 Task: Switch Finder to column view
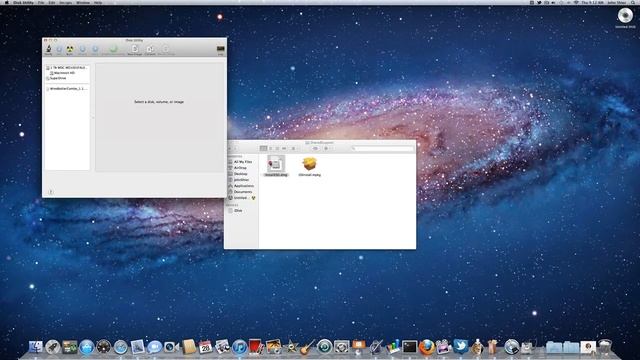[x=277, y=148]
